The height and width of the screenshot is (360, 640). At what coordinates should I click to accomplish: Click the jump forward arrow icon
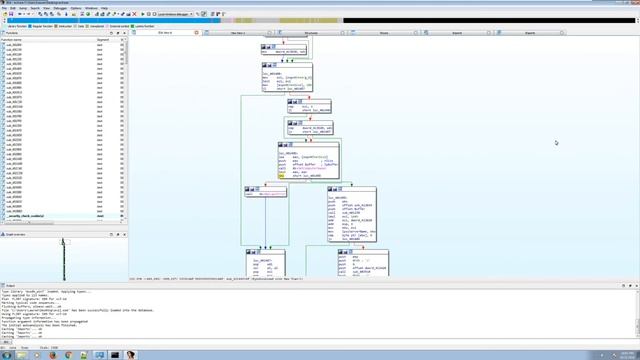tap(28, 14)
